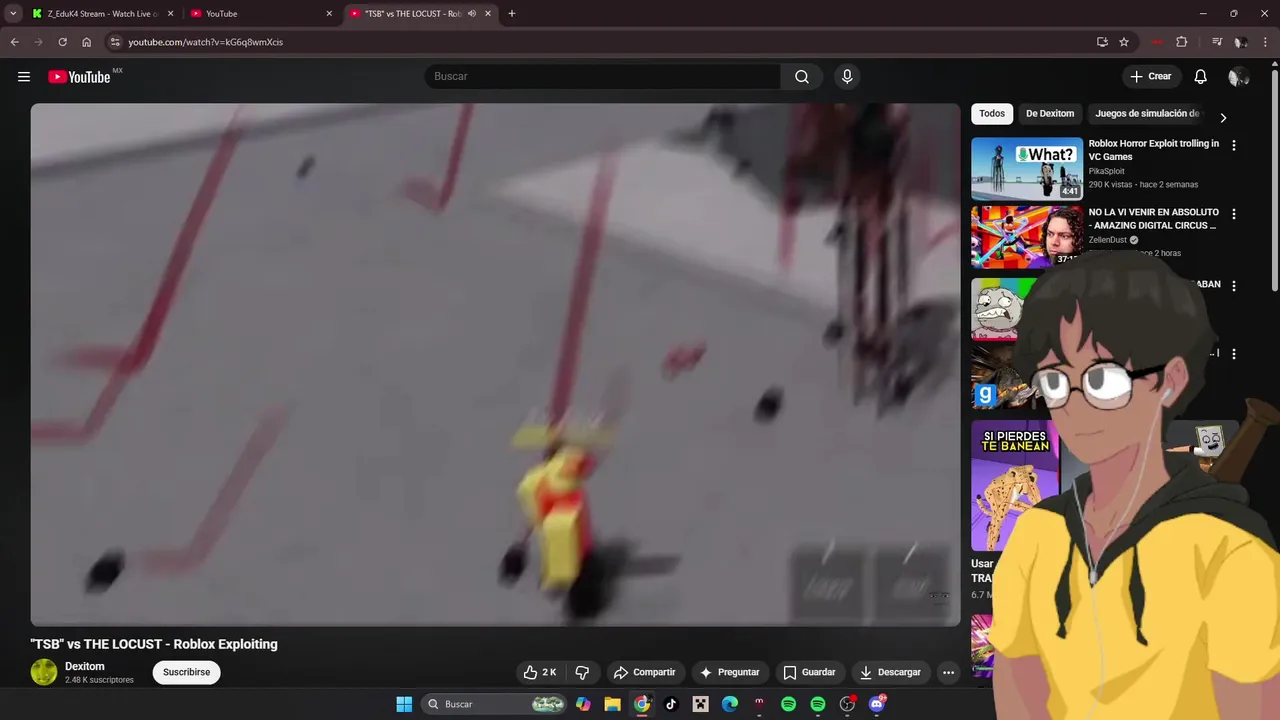Image resolution: width=1280 pixels, height=720 pixels.
Task: Open more actions ellipsis below video
Action: point(948,673)
